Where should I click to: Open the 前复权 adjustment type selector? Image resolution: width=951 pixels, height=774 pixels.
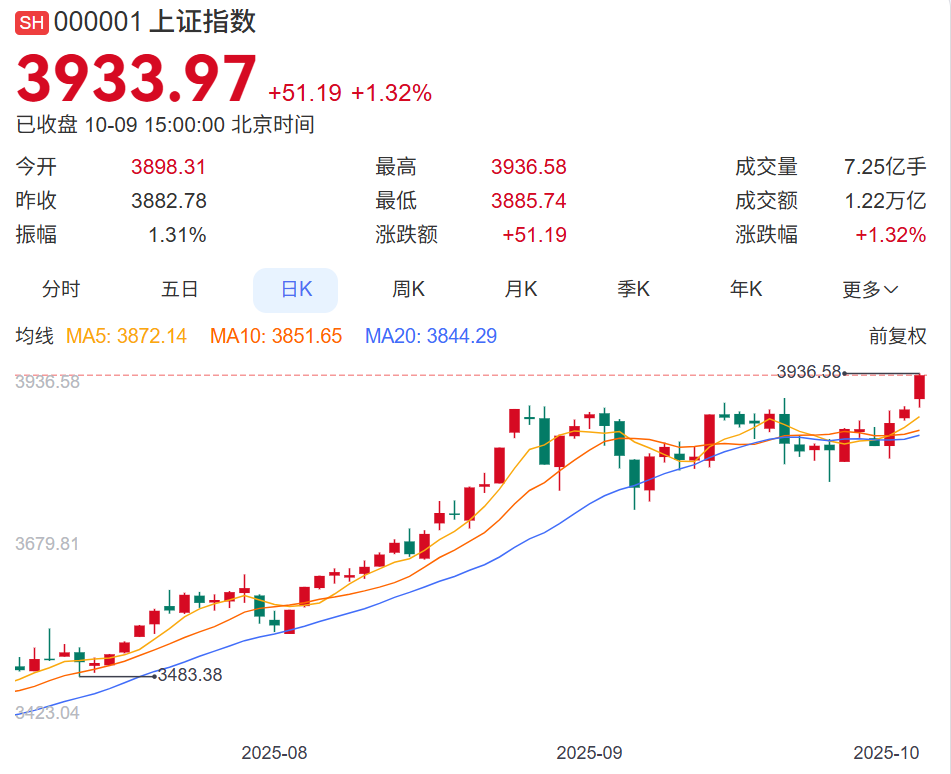click(897, 337)
